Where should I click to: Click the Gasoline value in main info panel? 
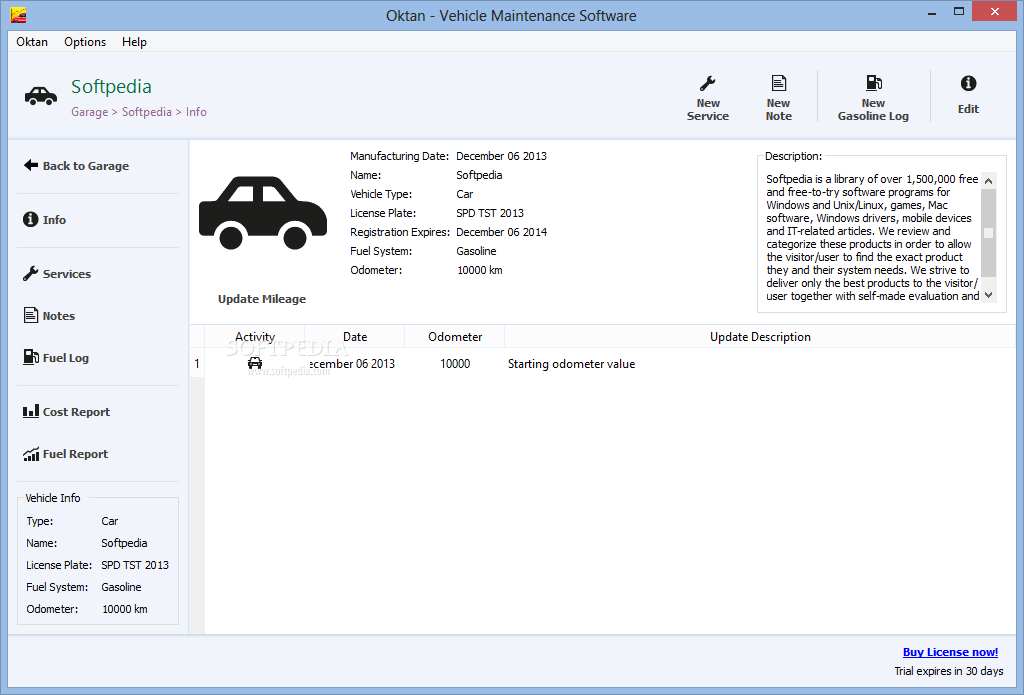coord(476,251)
